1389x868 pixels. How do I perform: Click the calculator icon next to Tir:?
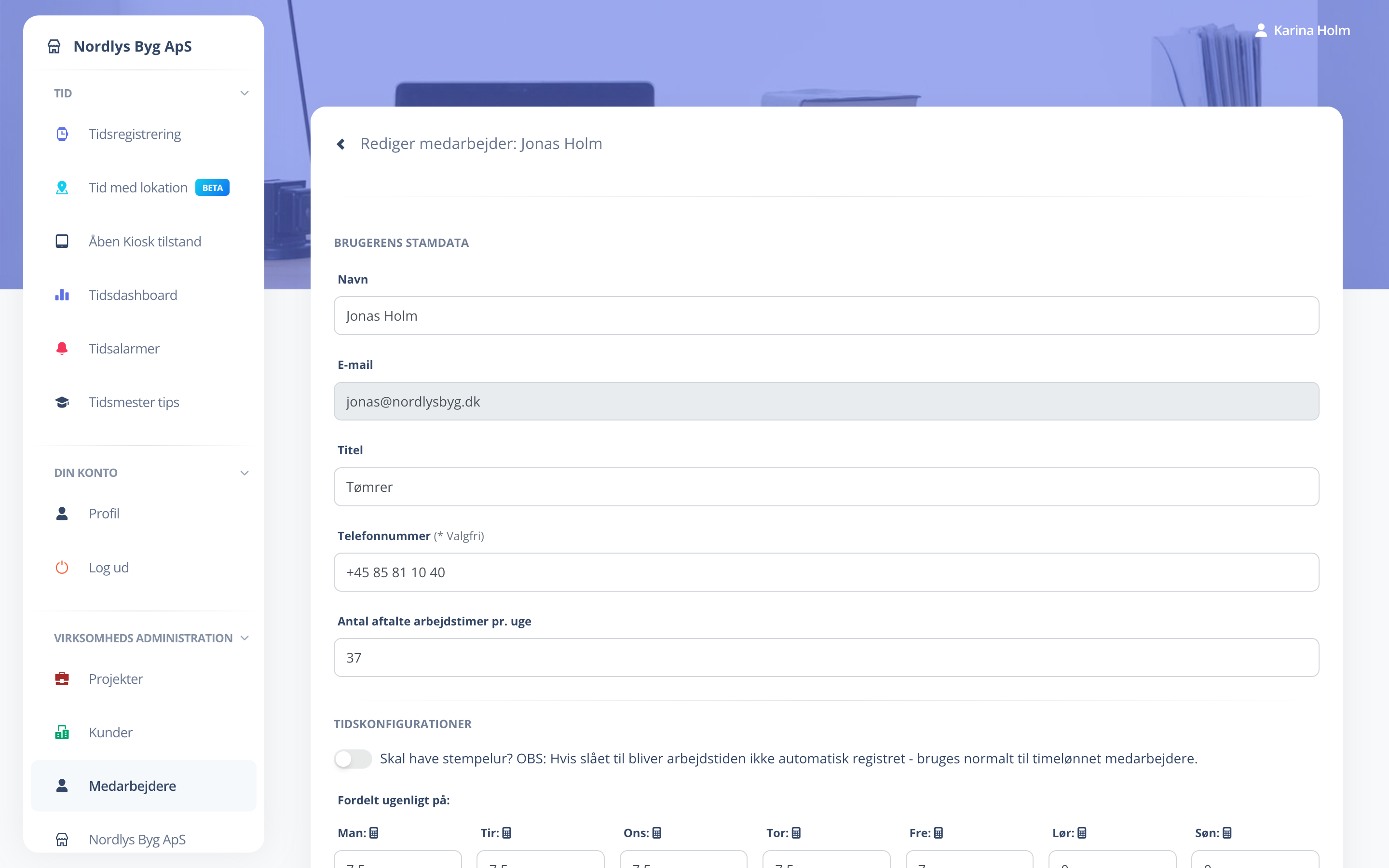pos(506,832)
